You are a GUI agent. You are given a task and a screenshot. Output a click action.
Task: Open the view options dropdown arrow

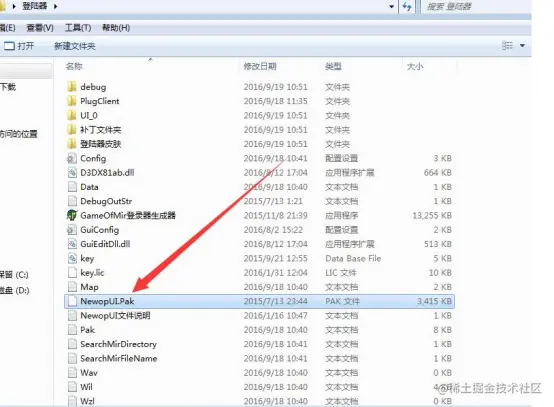pos(522,46)
